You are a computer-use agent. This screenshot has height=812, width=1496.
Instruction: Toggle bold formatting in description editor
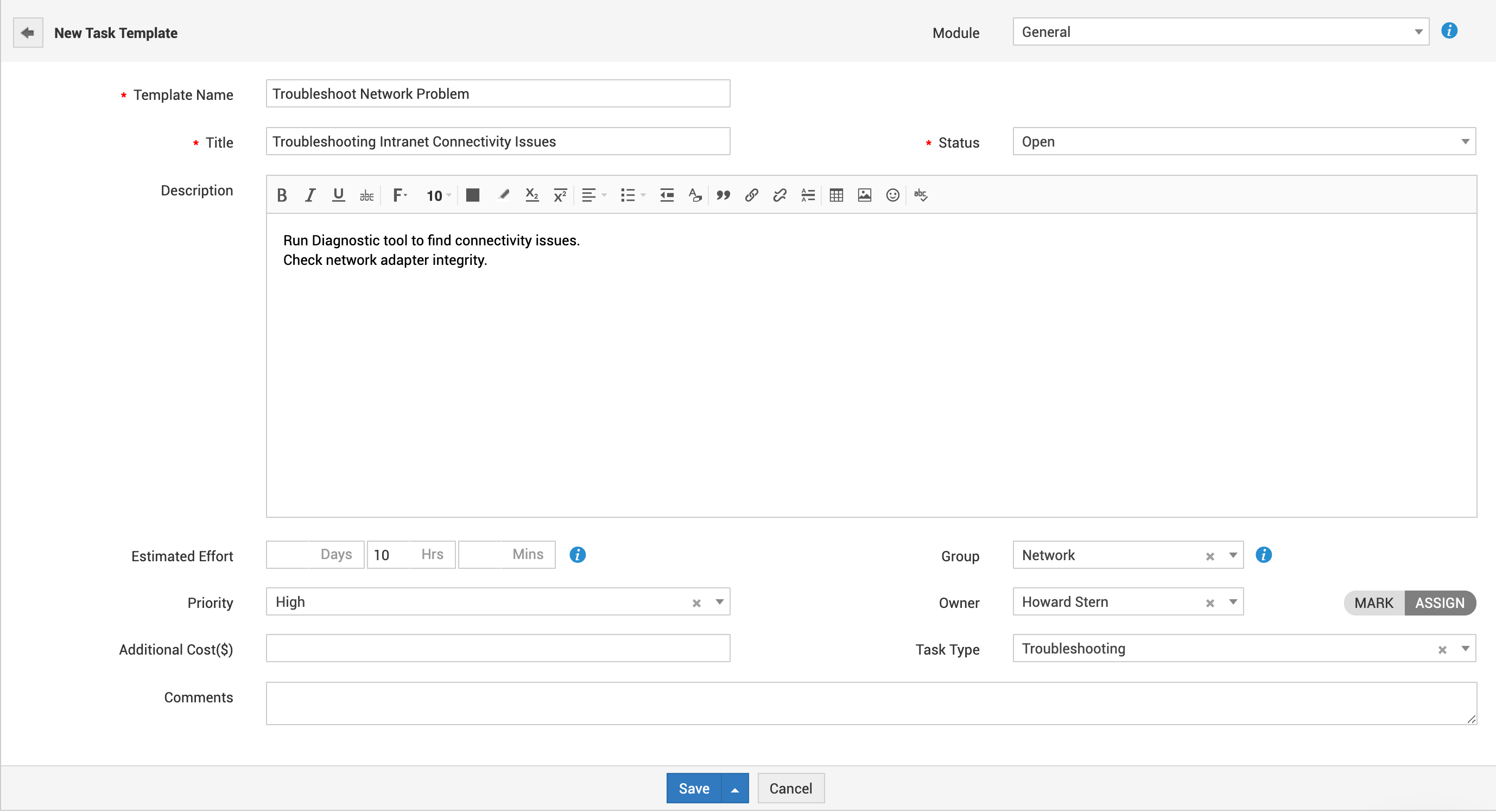282,195
